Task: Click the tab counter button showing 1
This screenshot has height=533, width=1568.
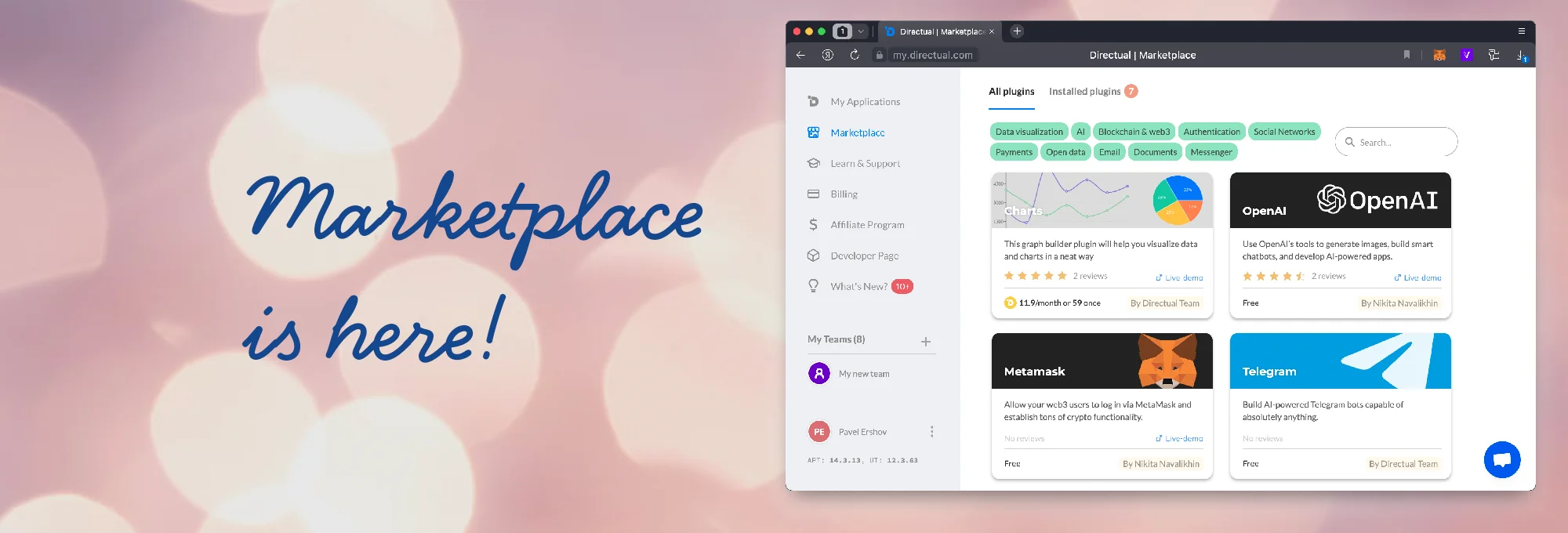Action: (843, 31)
